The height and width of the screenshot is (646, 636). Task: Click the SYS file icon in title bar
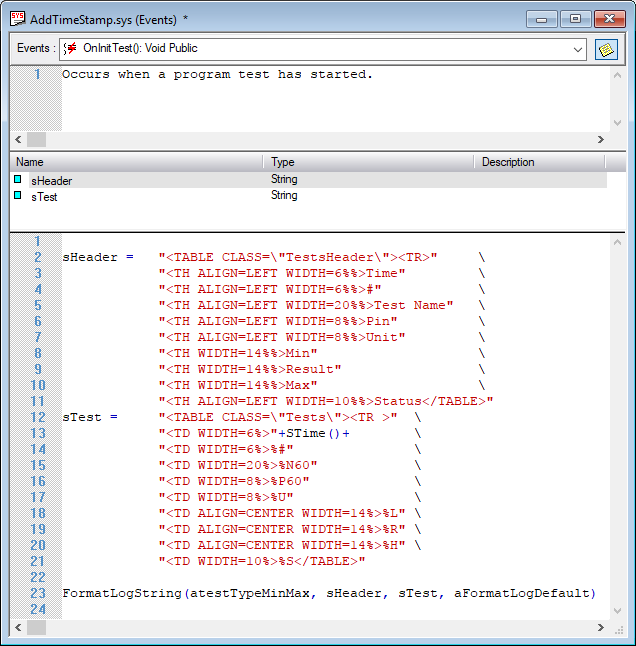(x=17, y=19)
